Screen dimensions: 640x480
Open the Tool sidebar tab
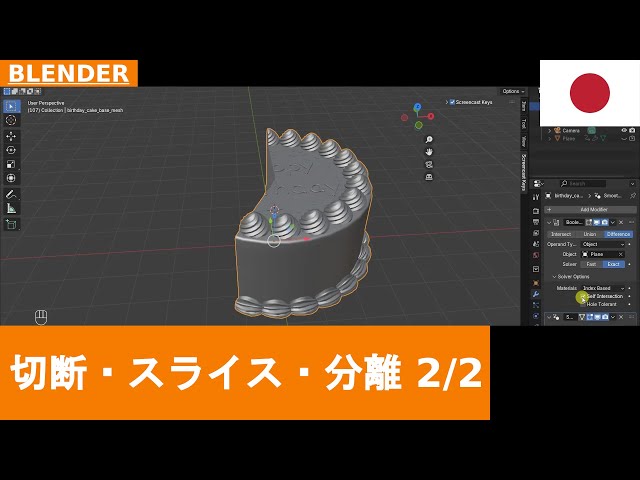coord(524,124)
